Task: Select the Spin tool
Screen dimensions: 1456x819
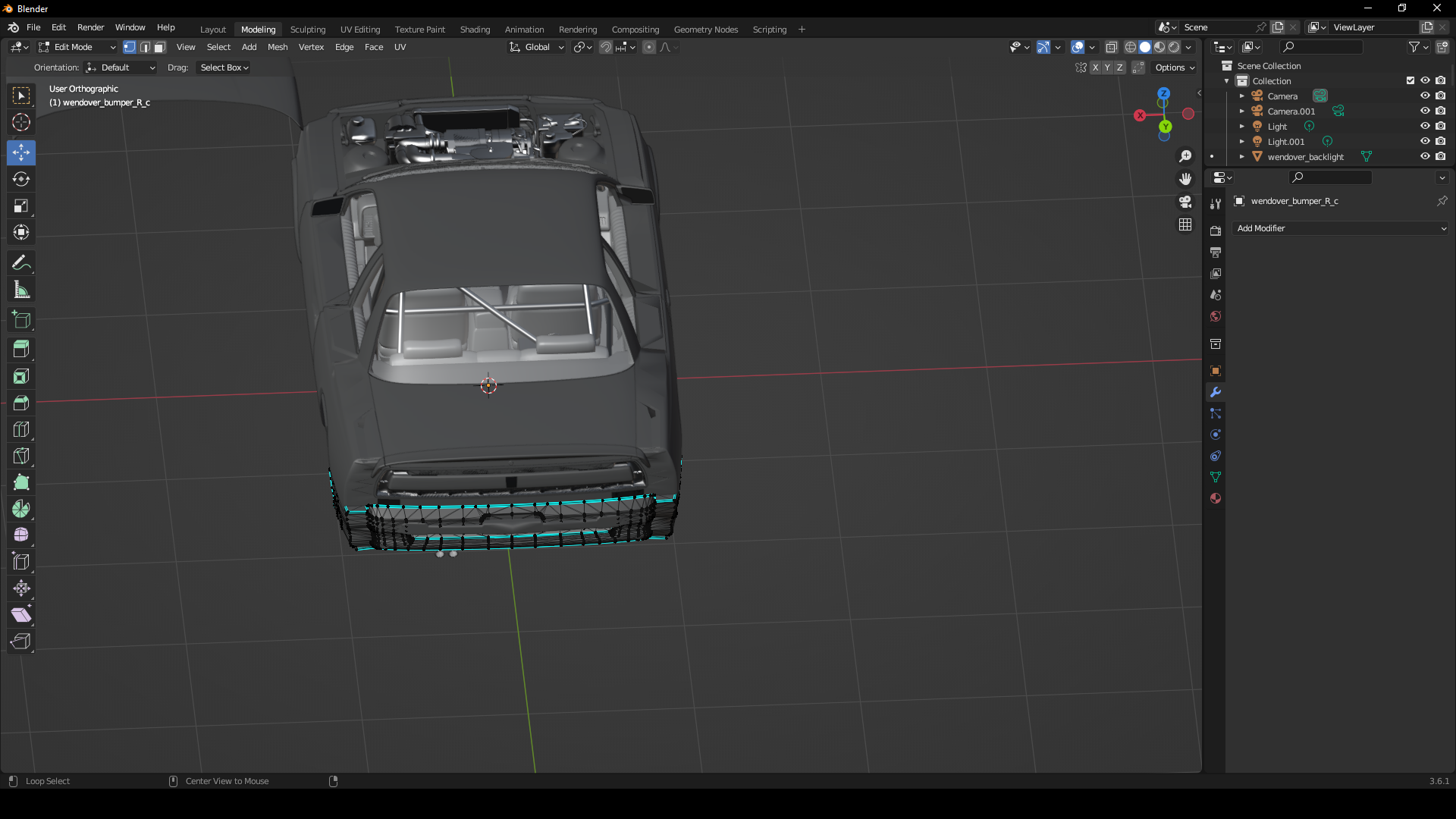Action: click(x=21, y=509)
